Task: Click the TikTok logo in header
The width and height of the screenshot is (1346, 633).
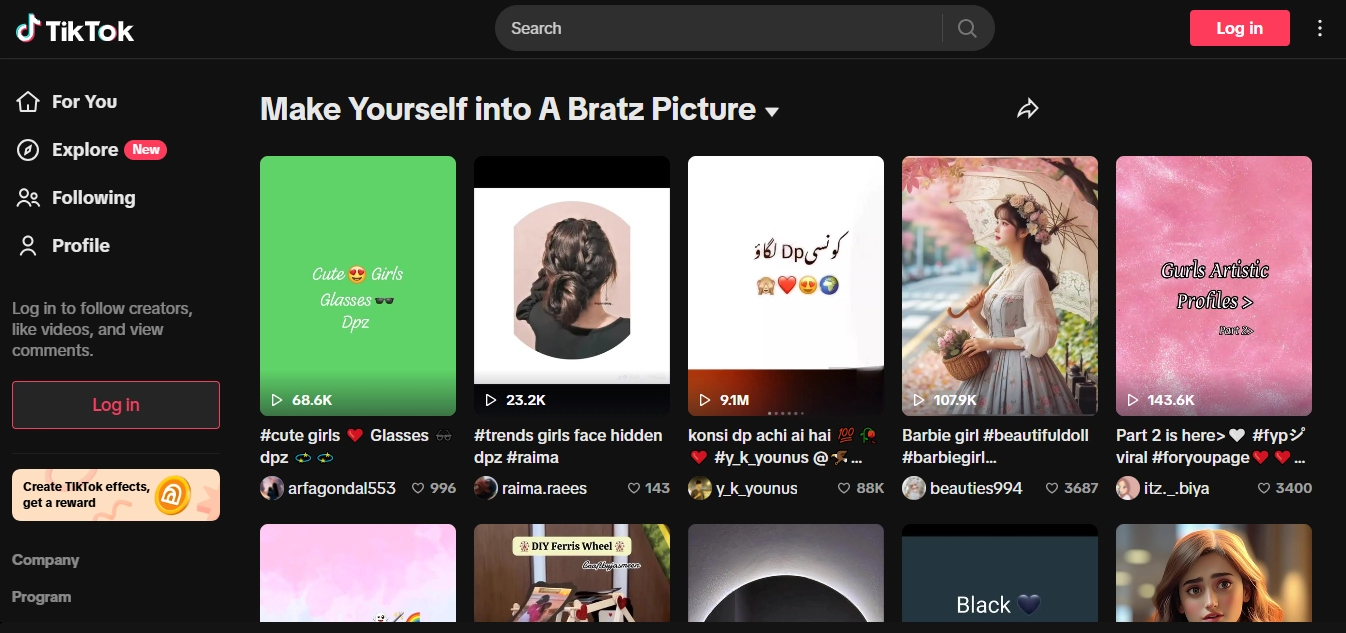Action: pos(75,29)
